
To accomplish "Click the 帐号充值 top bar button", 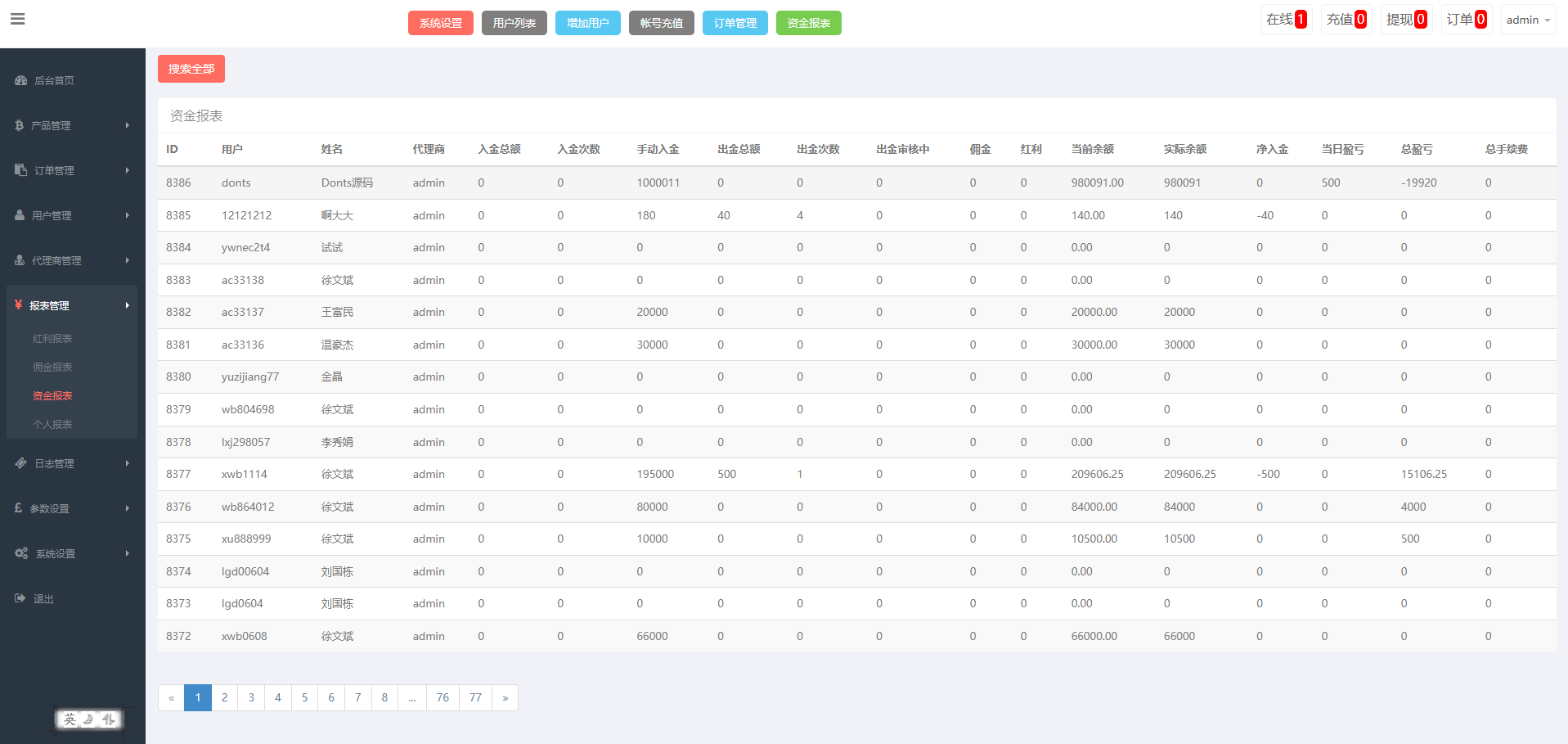I will [661, 23].
